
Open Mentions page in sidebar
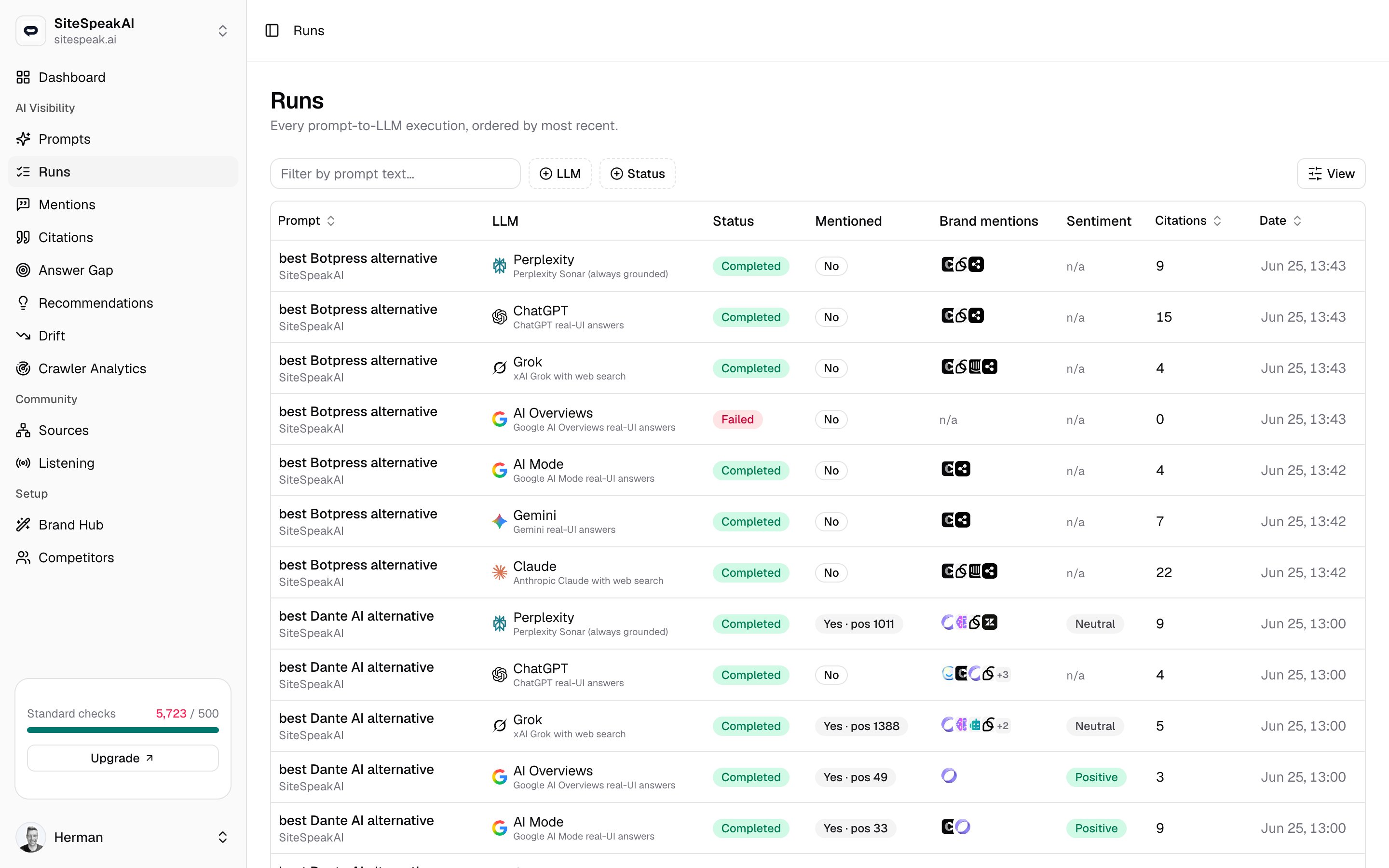tap(123, 204)
